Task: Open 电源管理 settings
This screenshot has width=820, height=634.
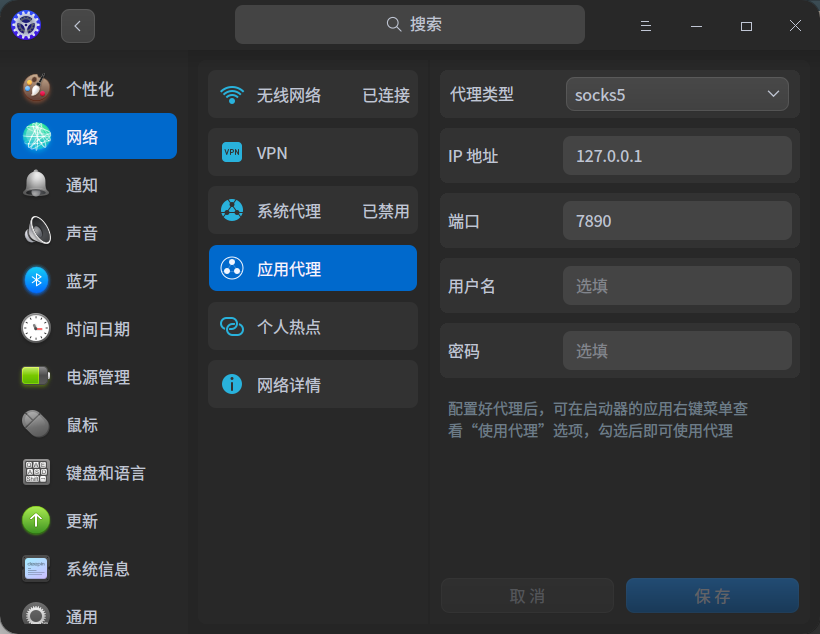Action: point(94,377)
